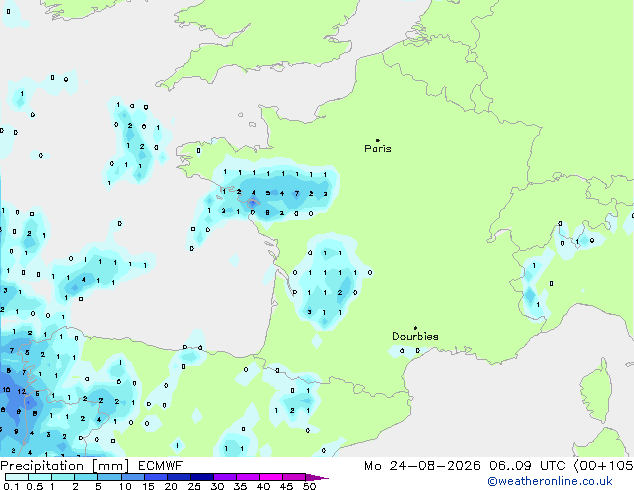Click the above-50 arrow legend tip
The image size is (634, 490).
[x=317, y=477]
